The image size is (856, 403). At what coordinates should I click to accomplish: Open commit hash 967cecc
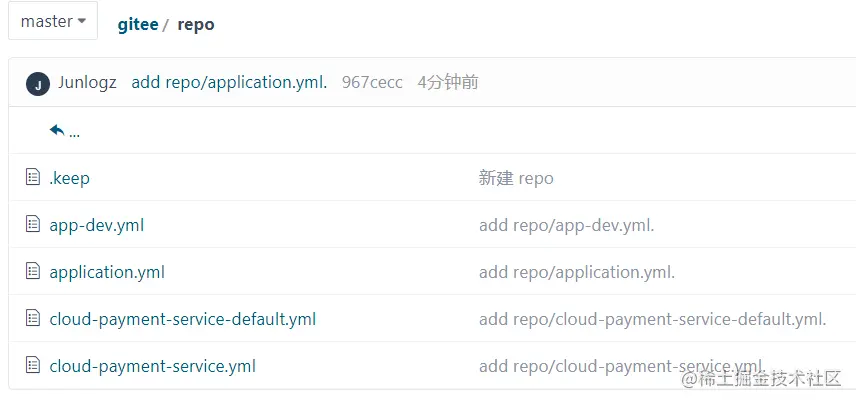coord(372,82)
